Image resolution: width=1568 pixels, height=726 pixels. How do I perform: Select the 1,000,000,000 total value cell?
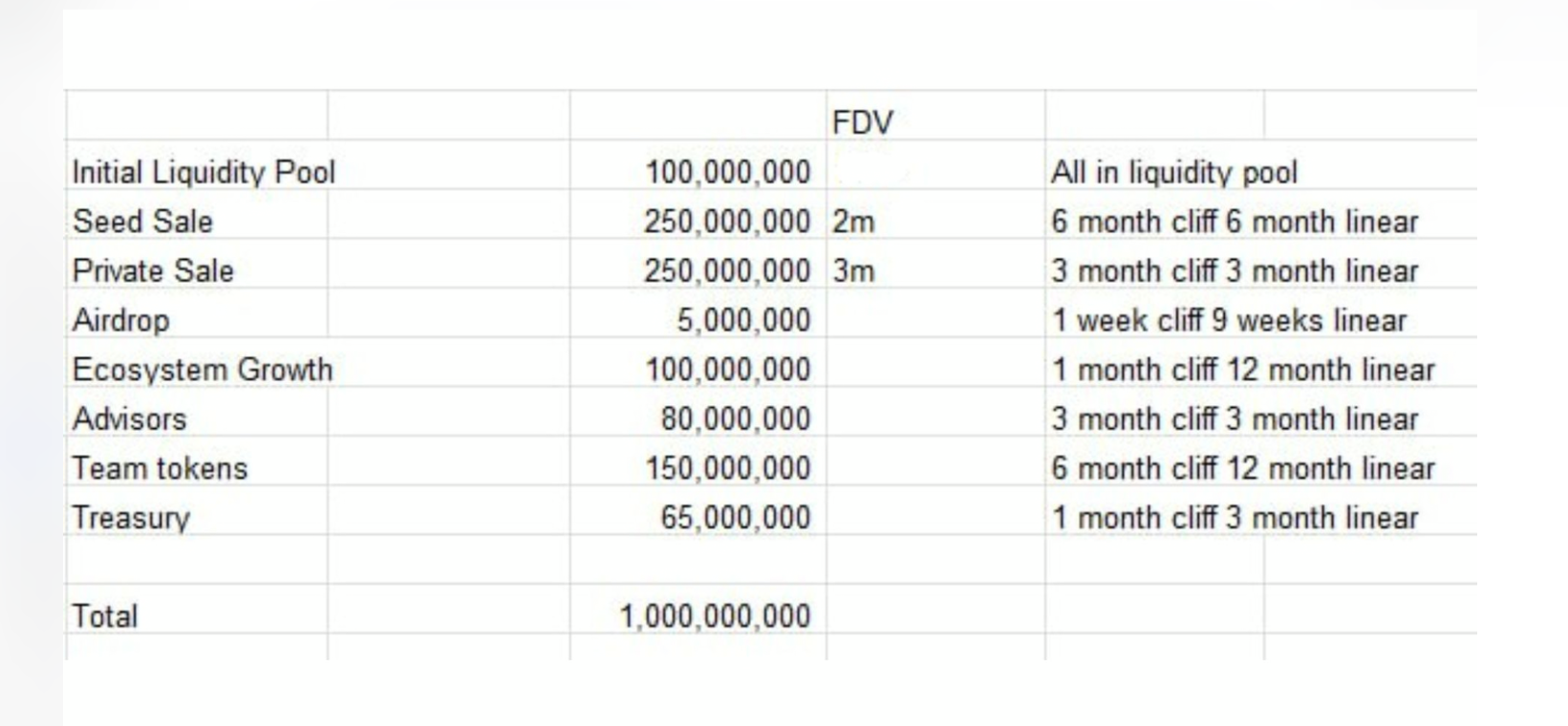716,616
